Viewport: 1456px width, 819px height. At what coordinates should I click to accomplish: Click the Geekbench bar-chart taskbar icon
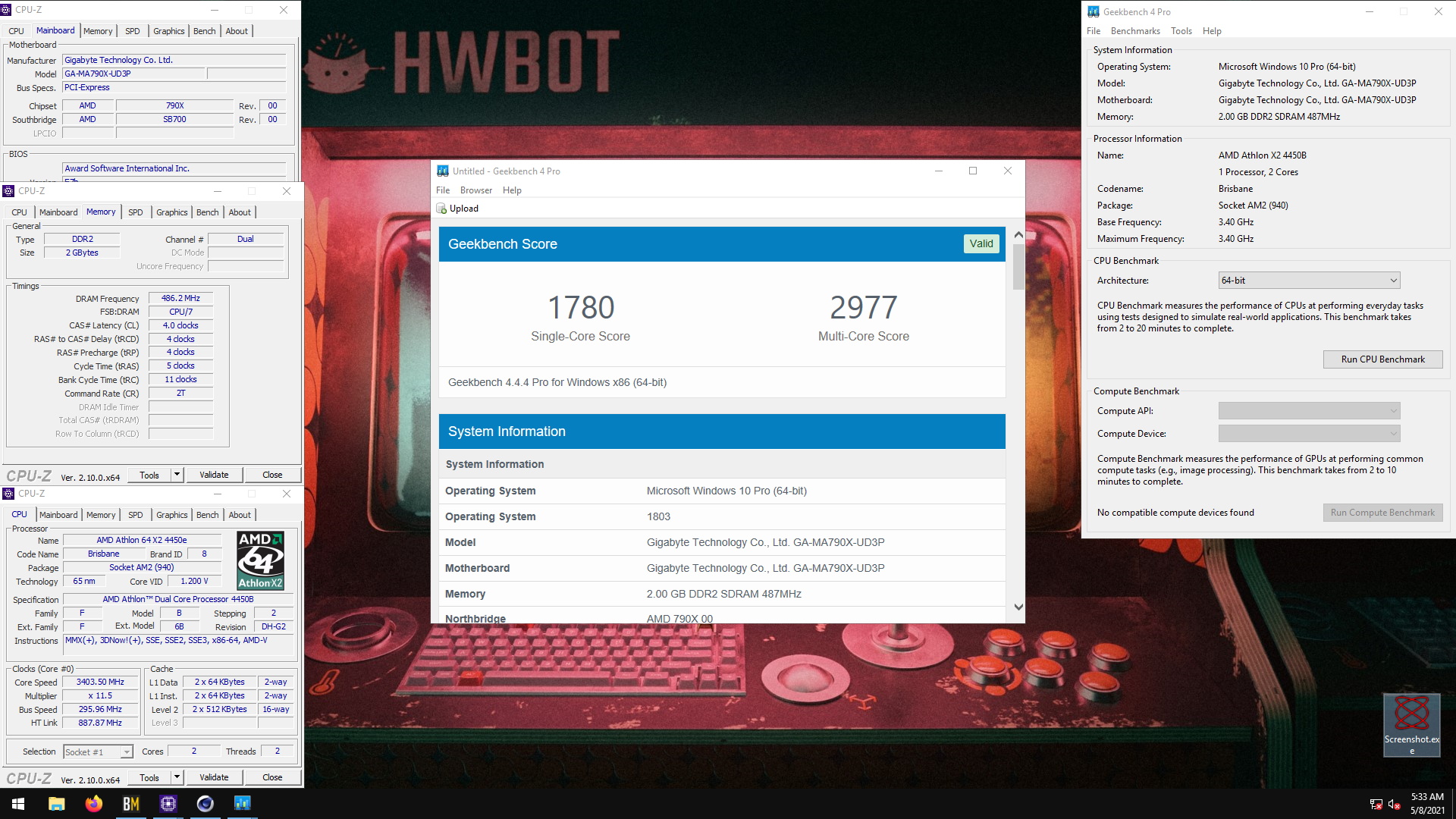pyautogui.click(x=243, y=804)
